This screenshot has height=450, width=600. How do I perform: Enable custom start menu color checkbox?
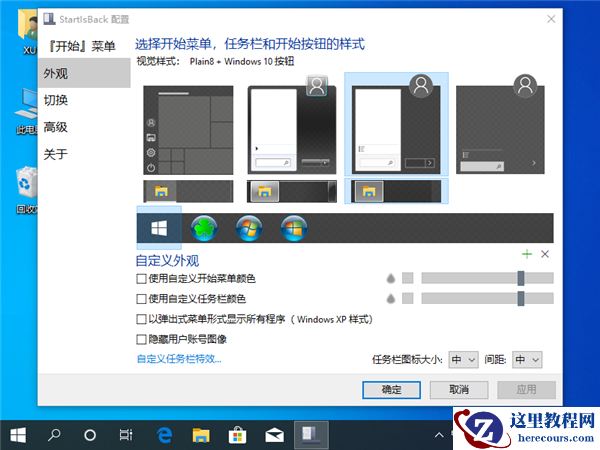pyautogui.click(x=141, y=279)
